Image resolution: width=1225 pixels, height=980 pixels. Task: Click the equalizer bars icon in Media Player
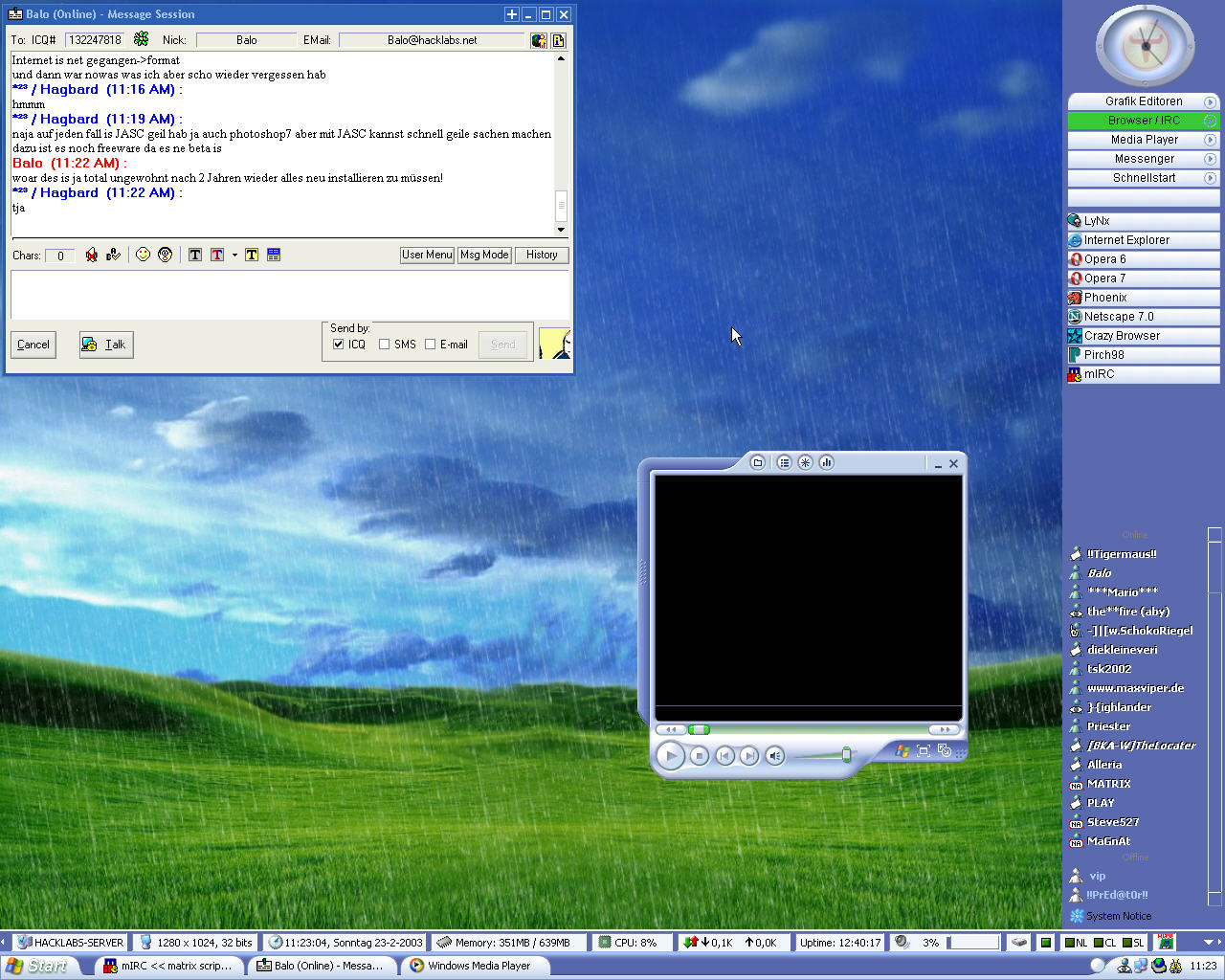pos(826,463)
